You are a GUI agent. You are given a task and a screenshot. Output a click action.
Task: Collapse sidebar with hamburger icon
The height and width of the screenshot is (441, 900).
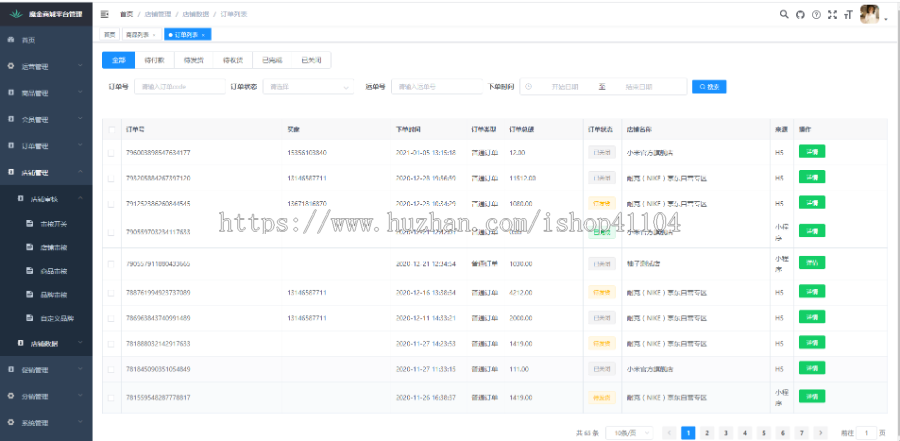(106, 15)
